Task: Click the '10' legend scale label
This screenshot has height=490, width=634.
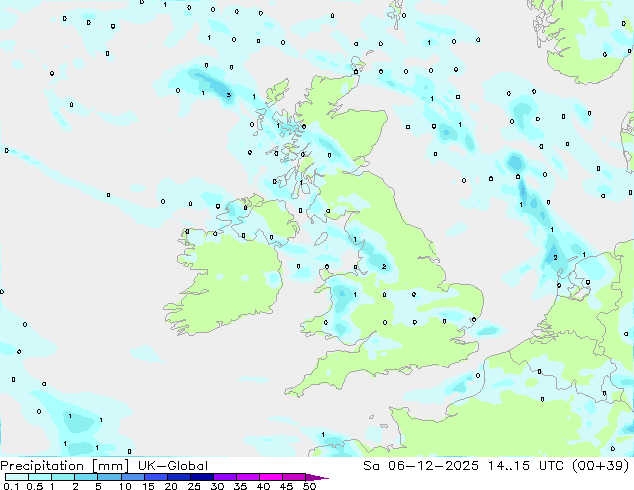Action: pyautogui.click(x=125, y=486)
